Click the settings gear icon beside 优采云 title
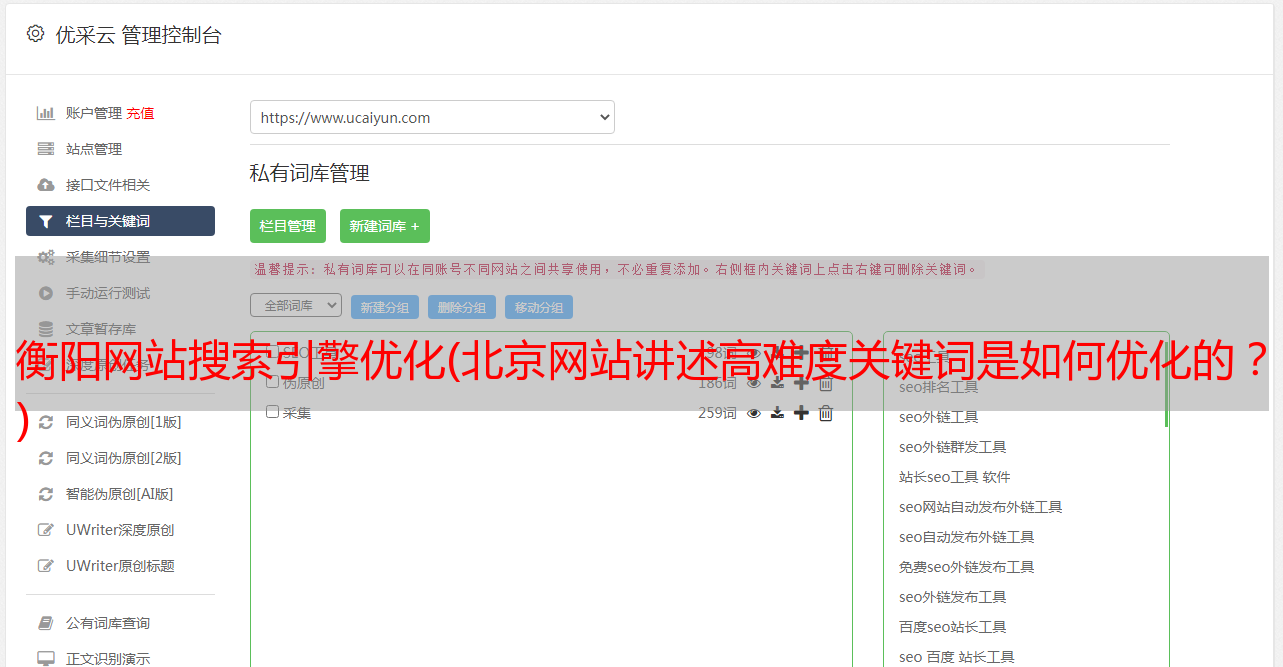The image size is (1283, 667). 36,34
